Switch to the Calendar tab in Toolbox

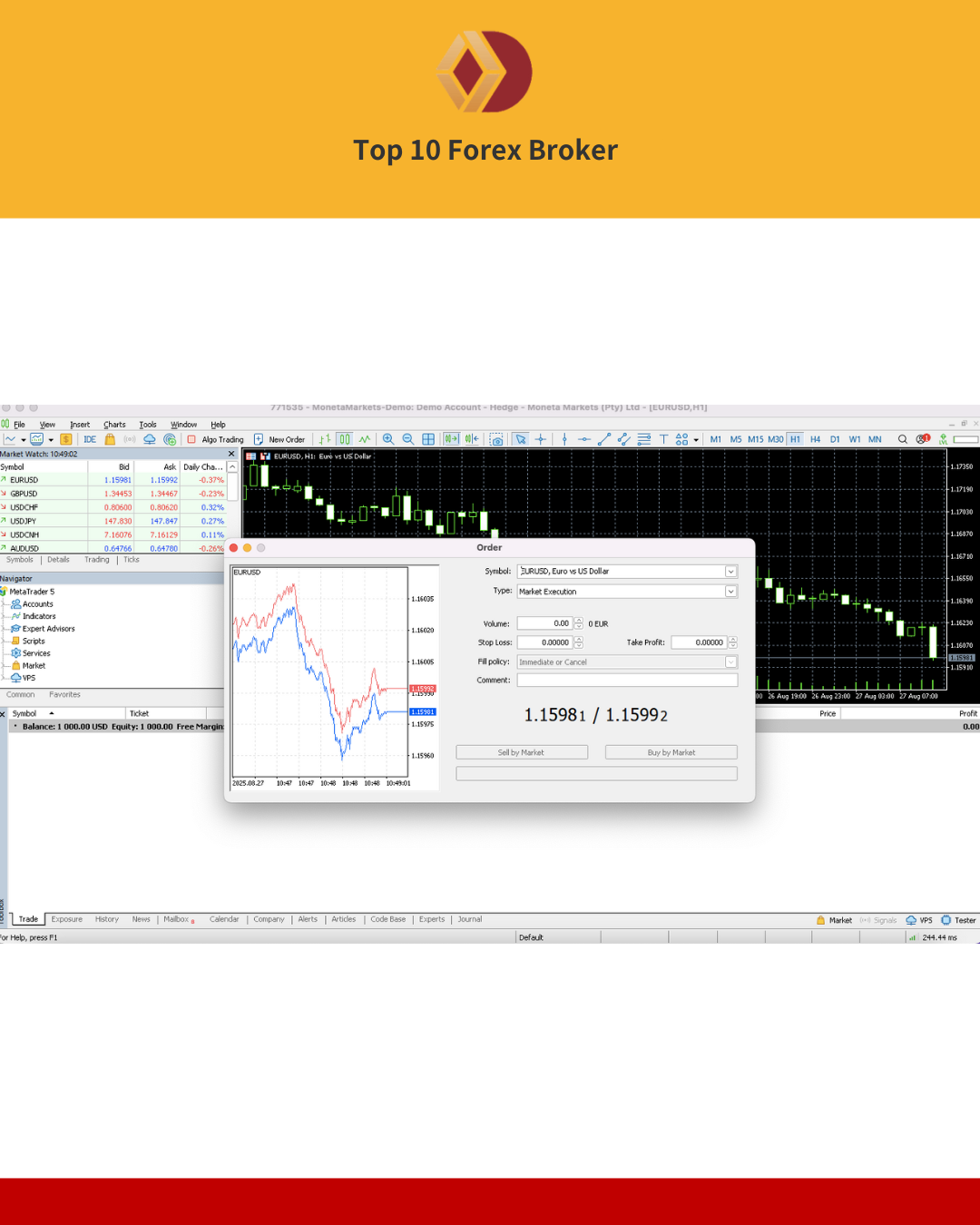click(224, 919)
